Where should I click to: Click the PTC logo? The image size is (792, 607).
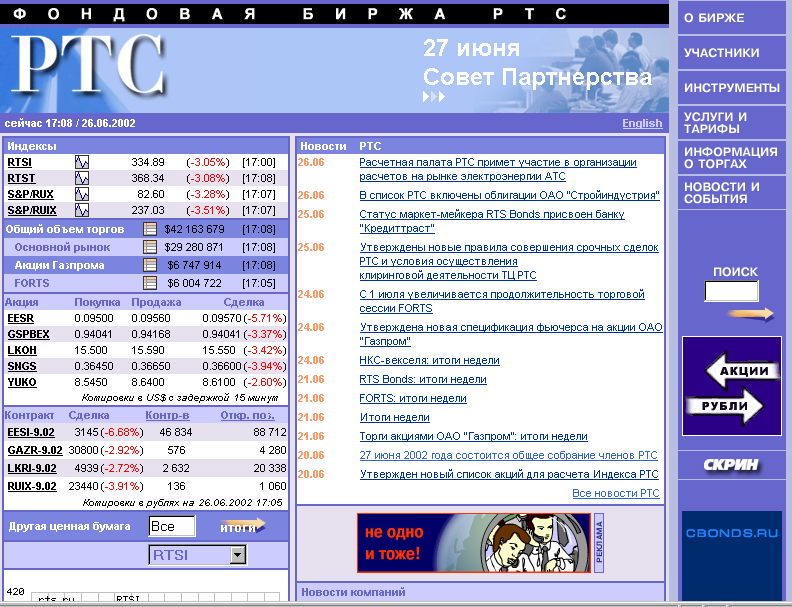[89, 65]
